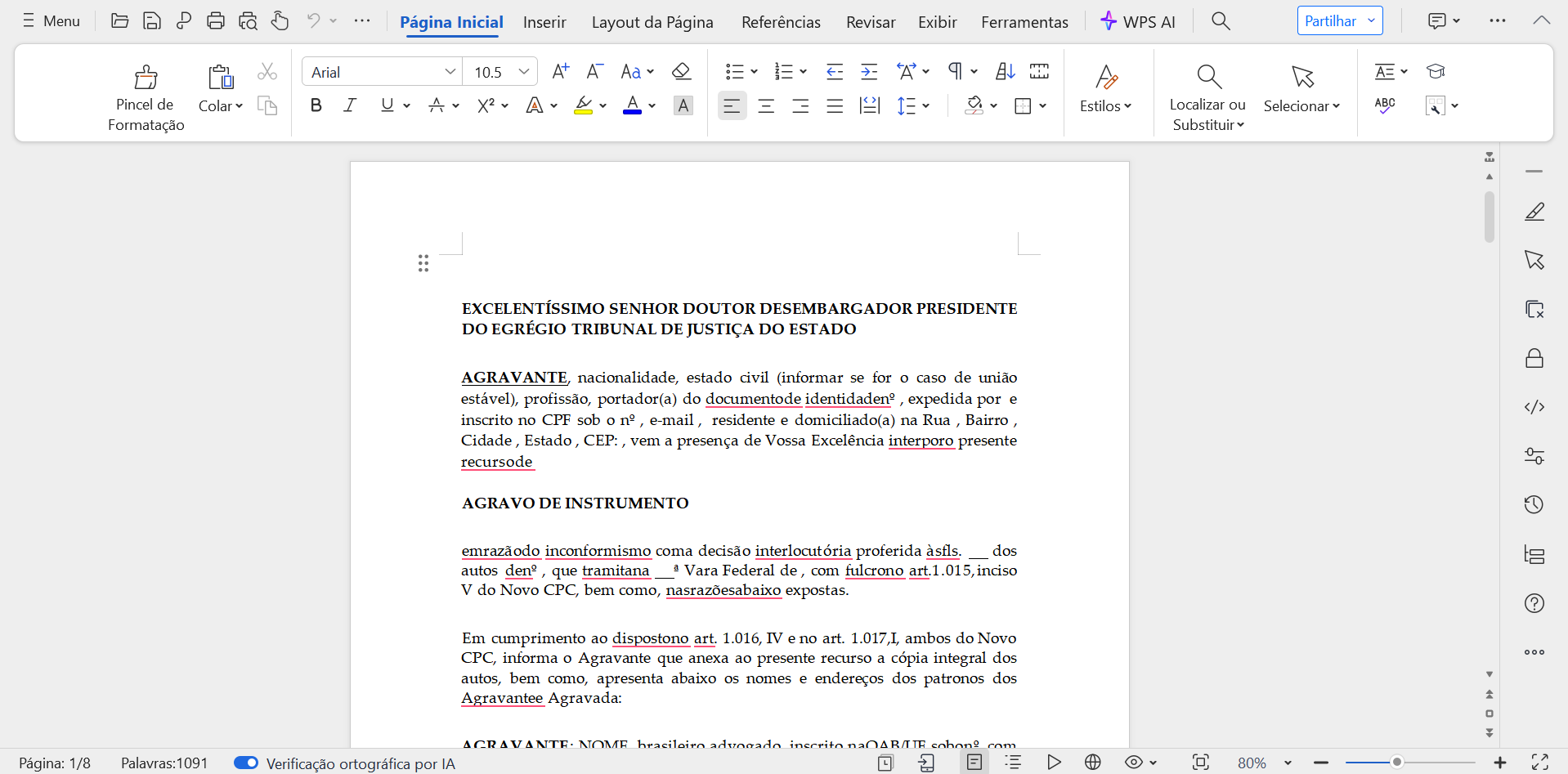Click the fullscreen icon in status bar
The height and width of the screenshot is (774, 1568).
point(1540,762)
